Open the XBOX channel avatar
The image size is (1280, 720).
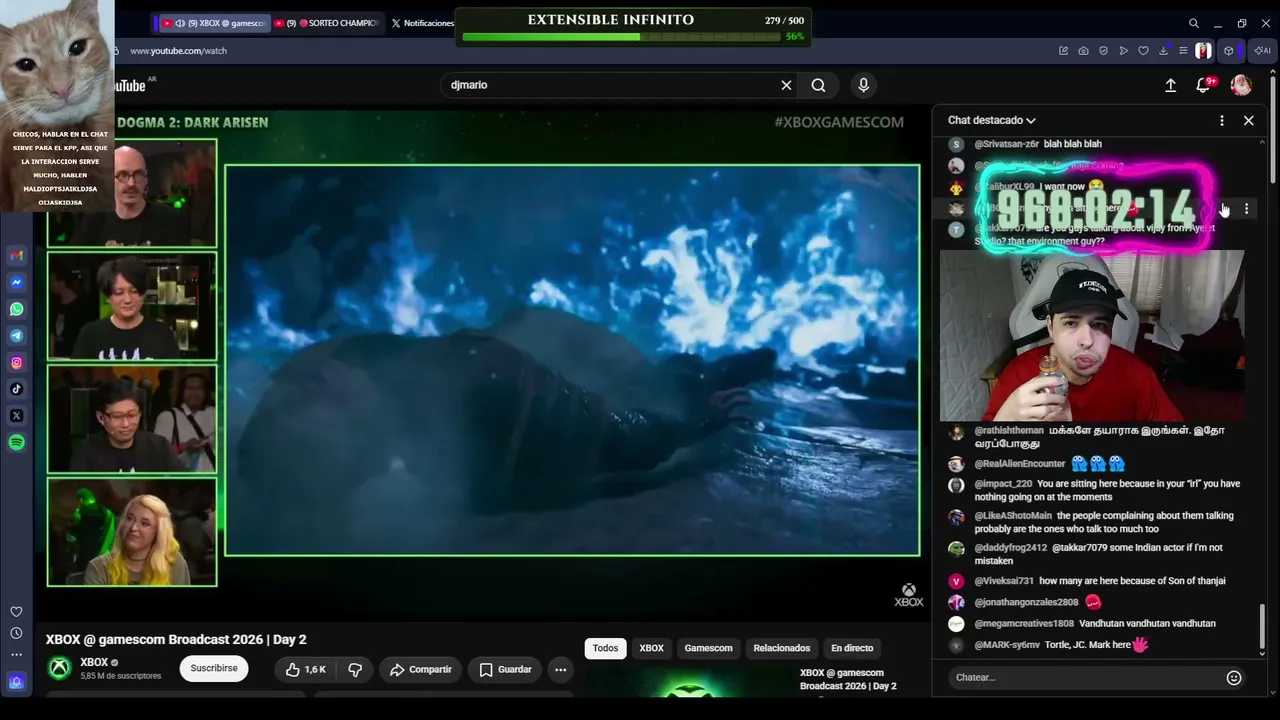click(x=60, y=668)
